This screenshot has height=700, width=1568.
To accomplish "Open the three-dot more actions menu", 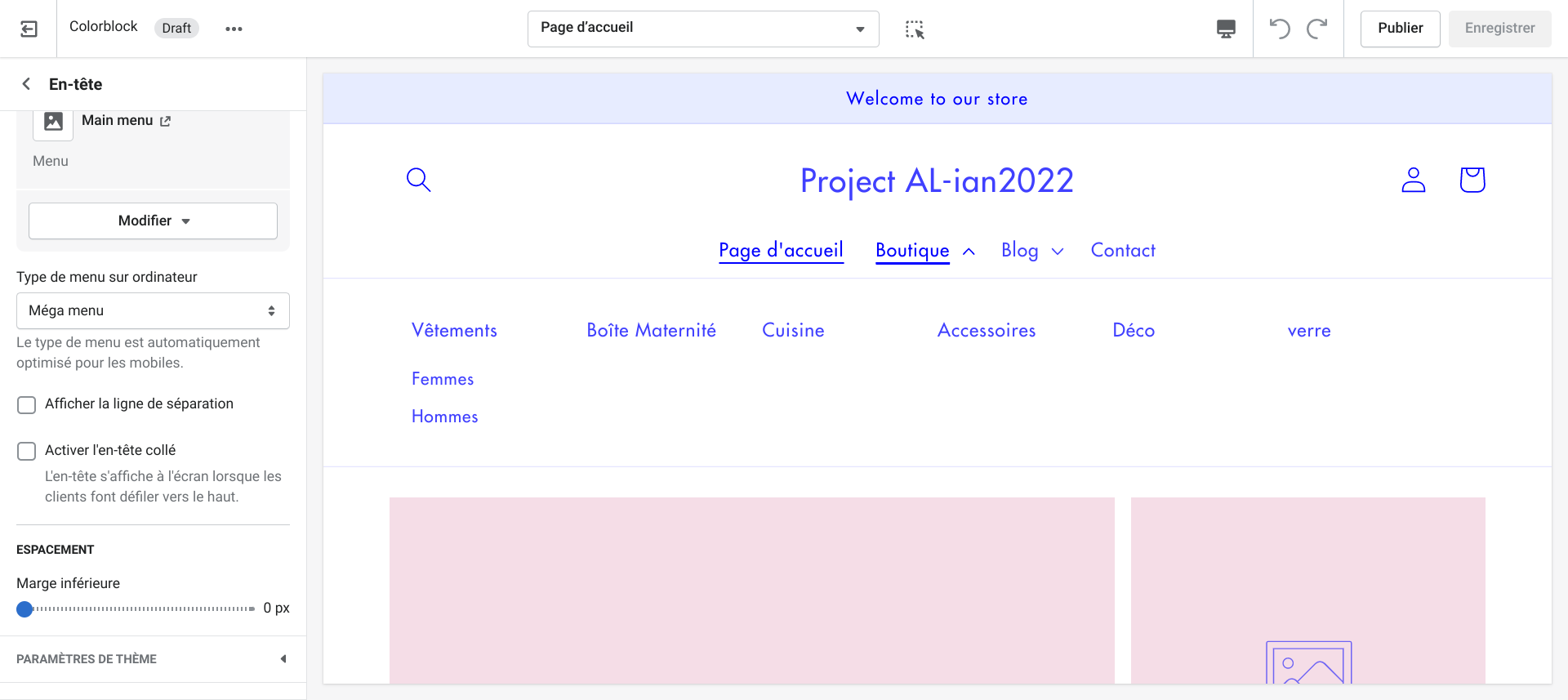I will [x=234, y=29].
